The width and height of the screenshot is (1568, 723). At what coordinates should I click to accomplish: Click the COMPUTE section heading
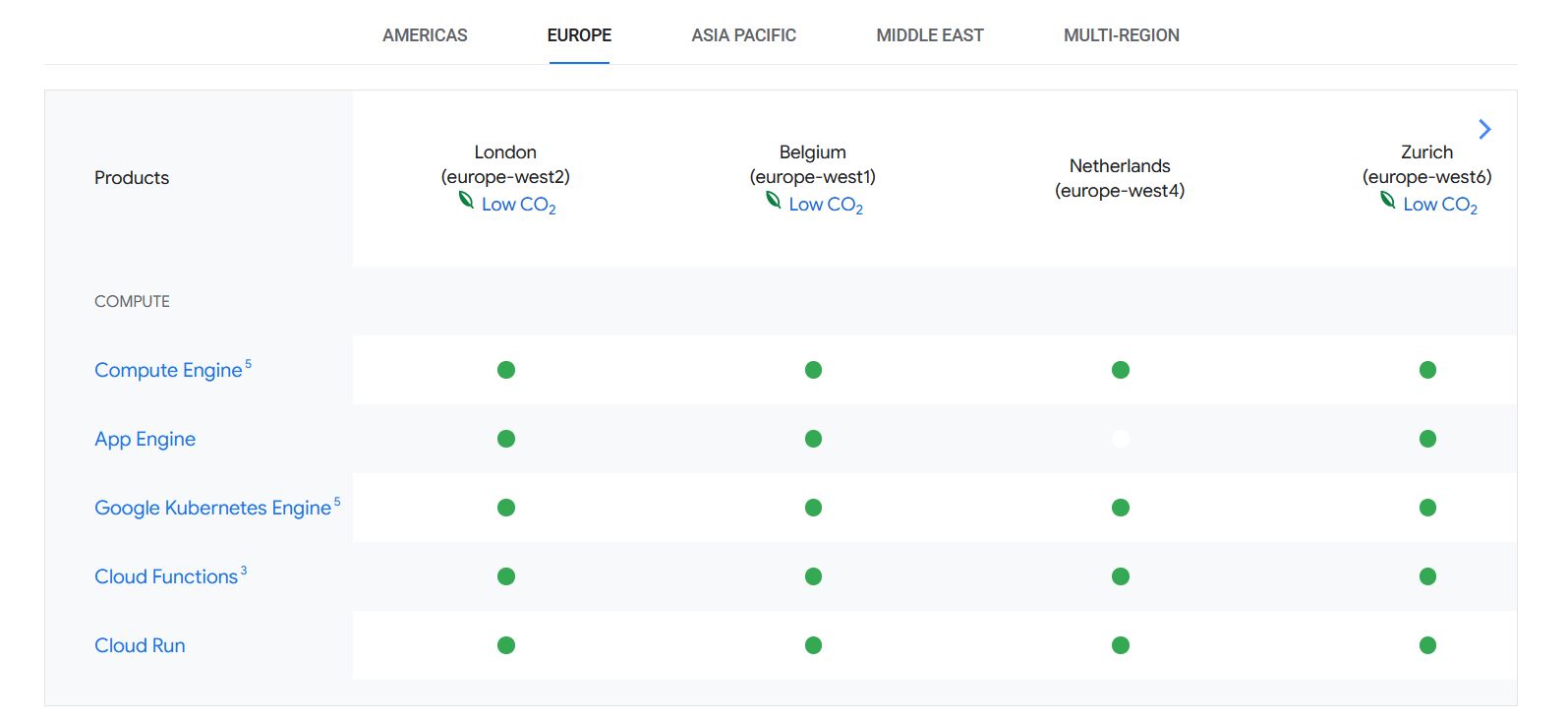(132, 301)
